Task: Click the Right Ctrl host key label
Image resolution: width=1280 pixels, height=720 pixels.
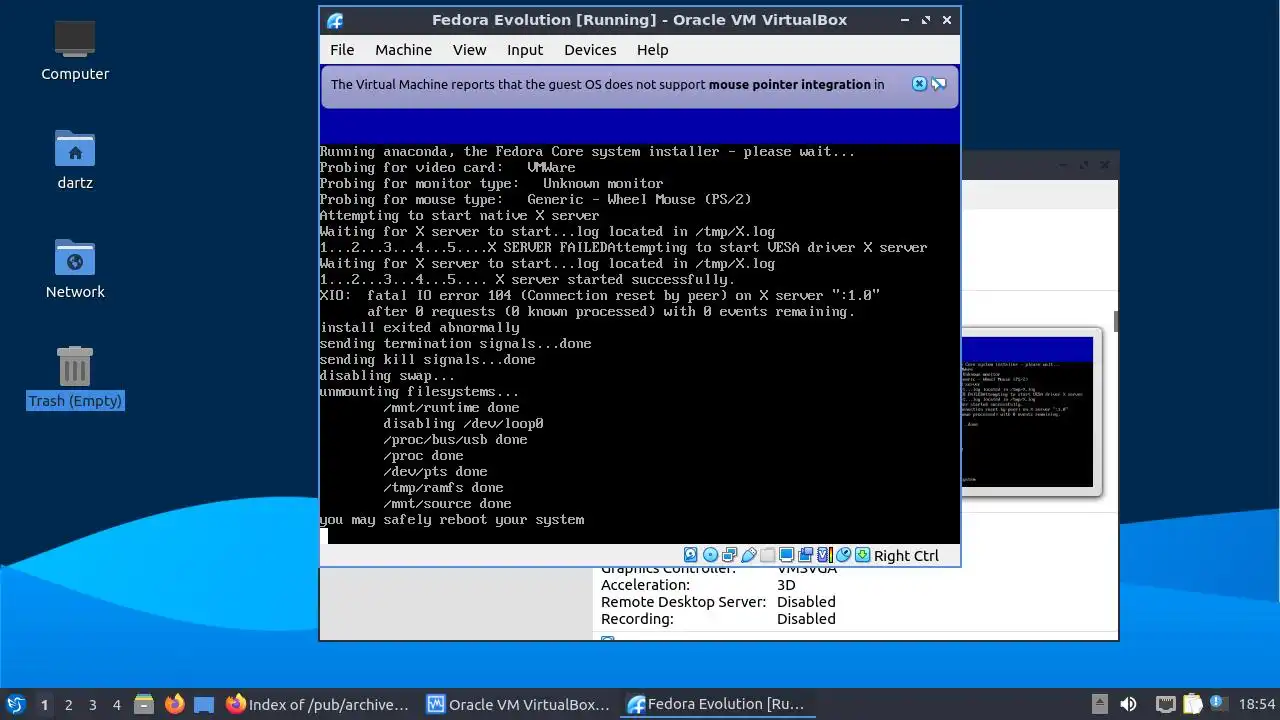Action: (x=906, y=556)
